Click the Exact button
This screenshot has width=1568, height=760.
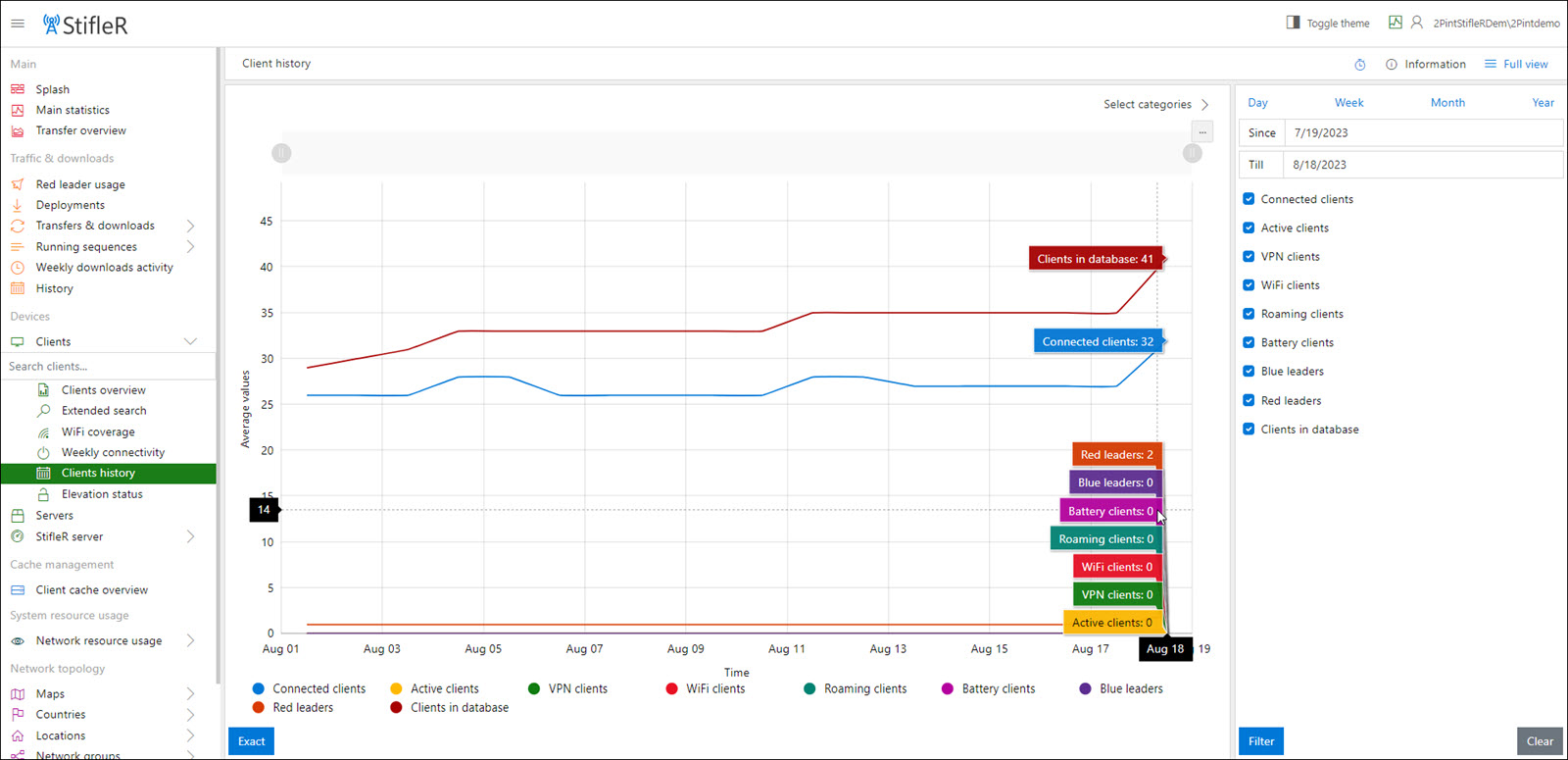pos(251,741)
